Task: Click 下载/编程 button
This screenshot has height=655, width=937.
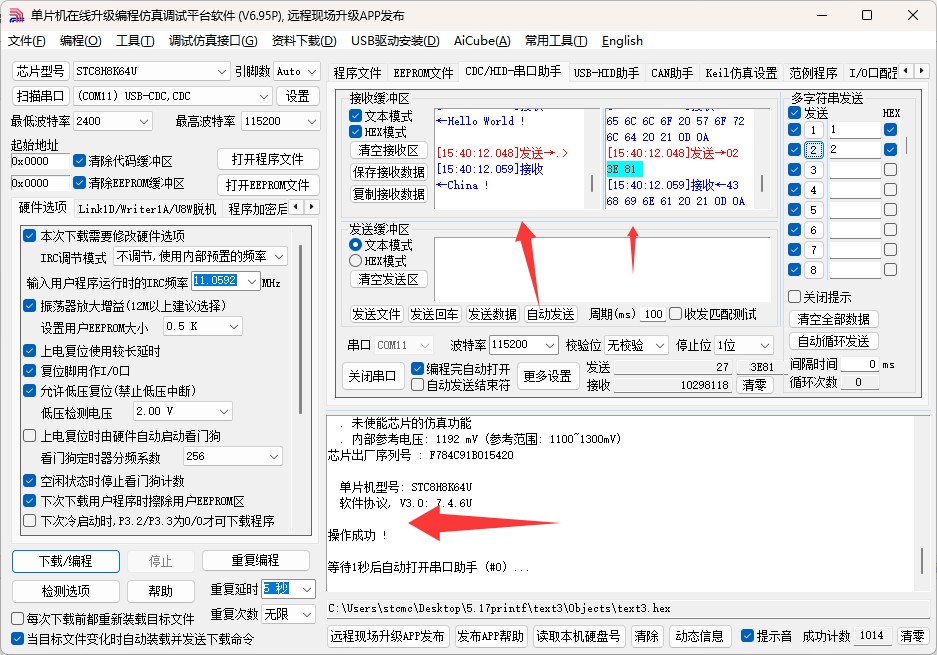Action: [66, 561]
